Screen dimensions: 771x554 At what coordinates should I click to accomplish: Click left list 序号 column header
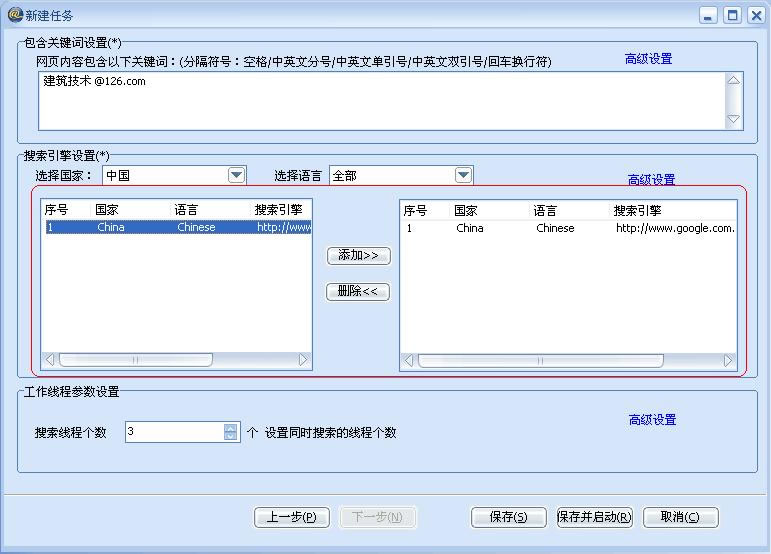pos(57,210)
